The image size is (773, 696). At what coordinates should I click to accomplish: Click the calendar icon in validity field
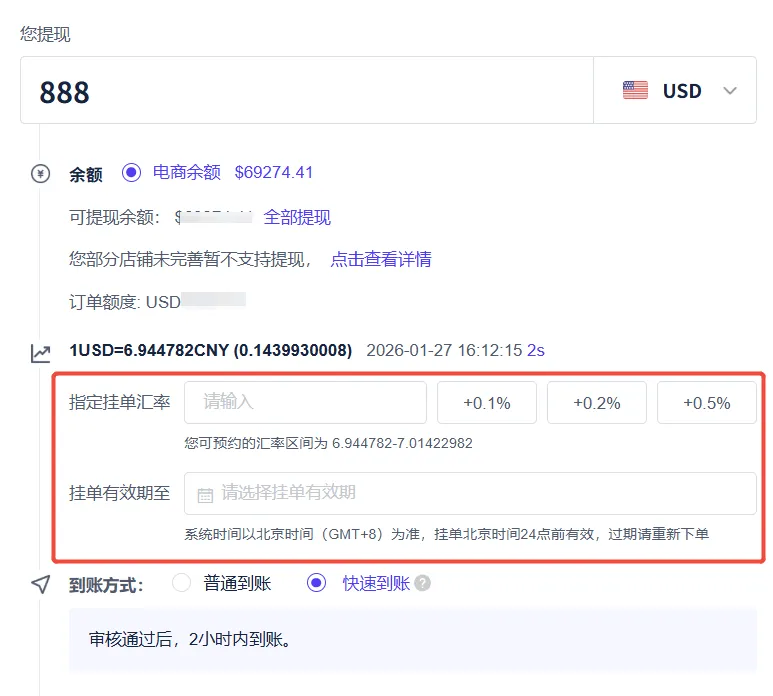click(205, 494)
